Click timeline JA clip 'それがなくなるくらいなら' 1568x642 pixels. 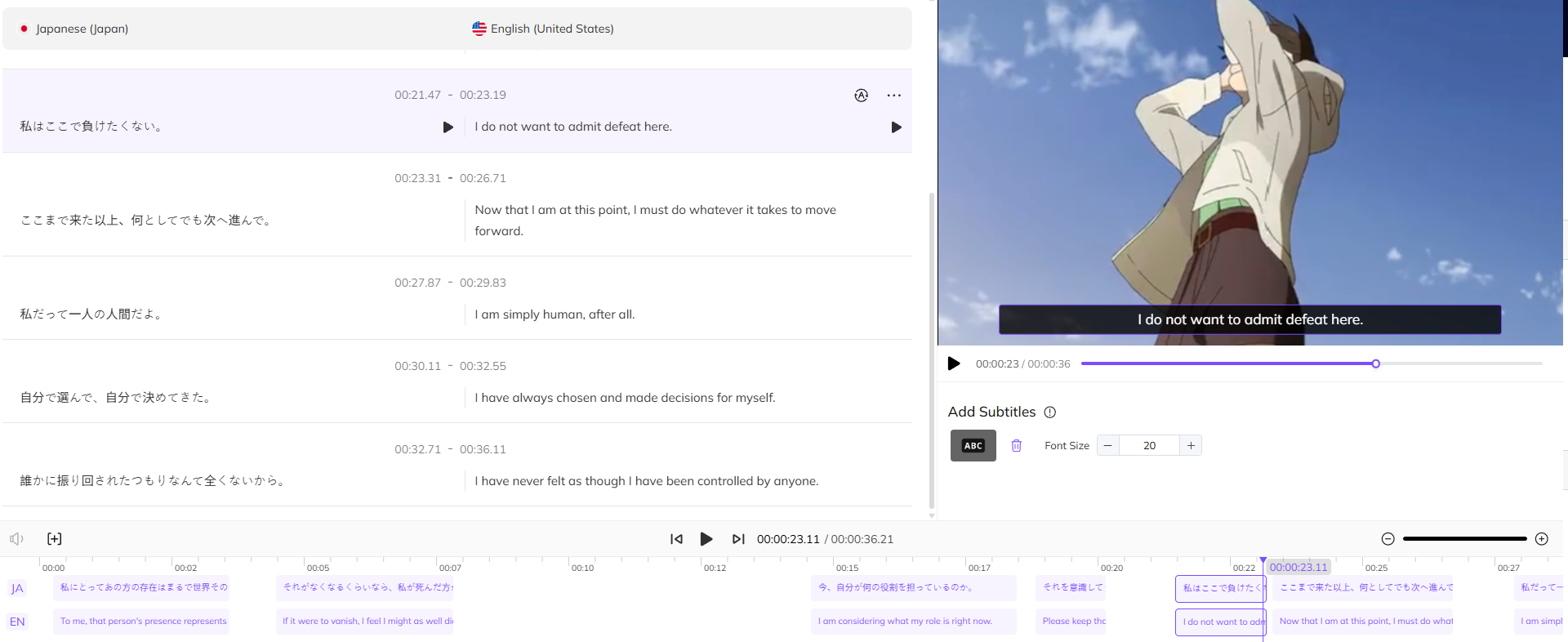(364, 588)
